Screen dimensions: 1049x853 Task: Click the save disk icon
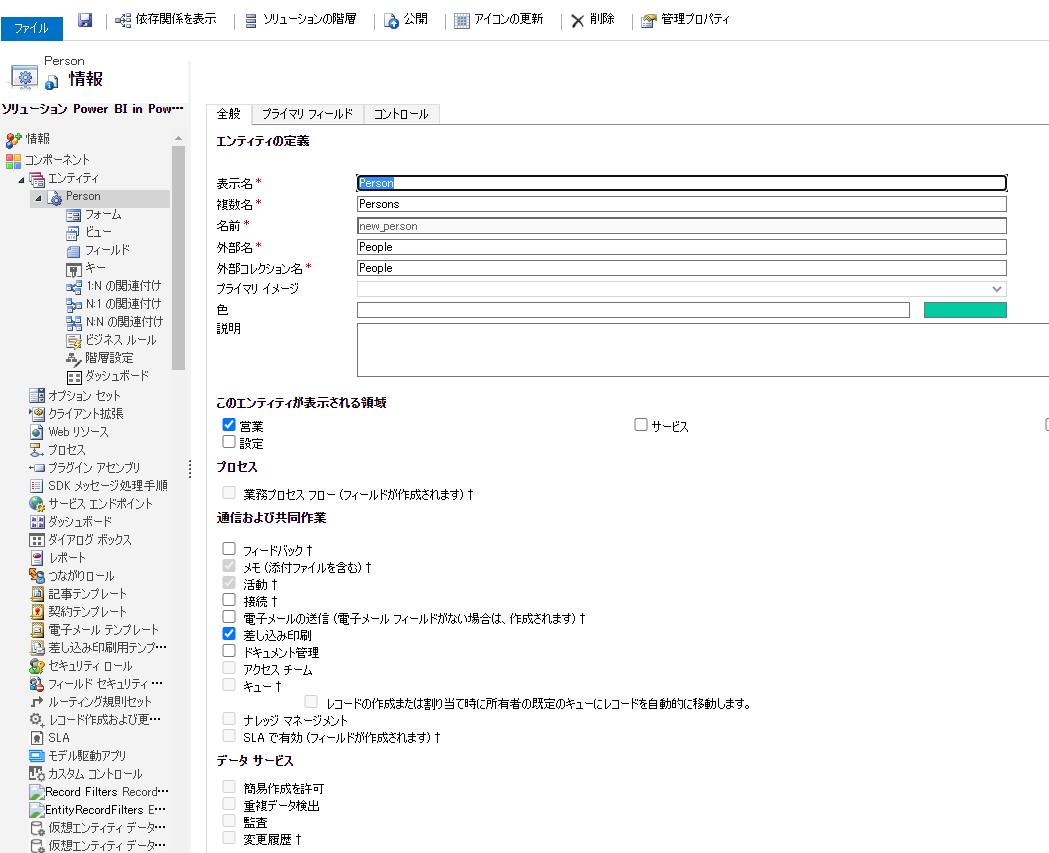85,20
